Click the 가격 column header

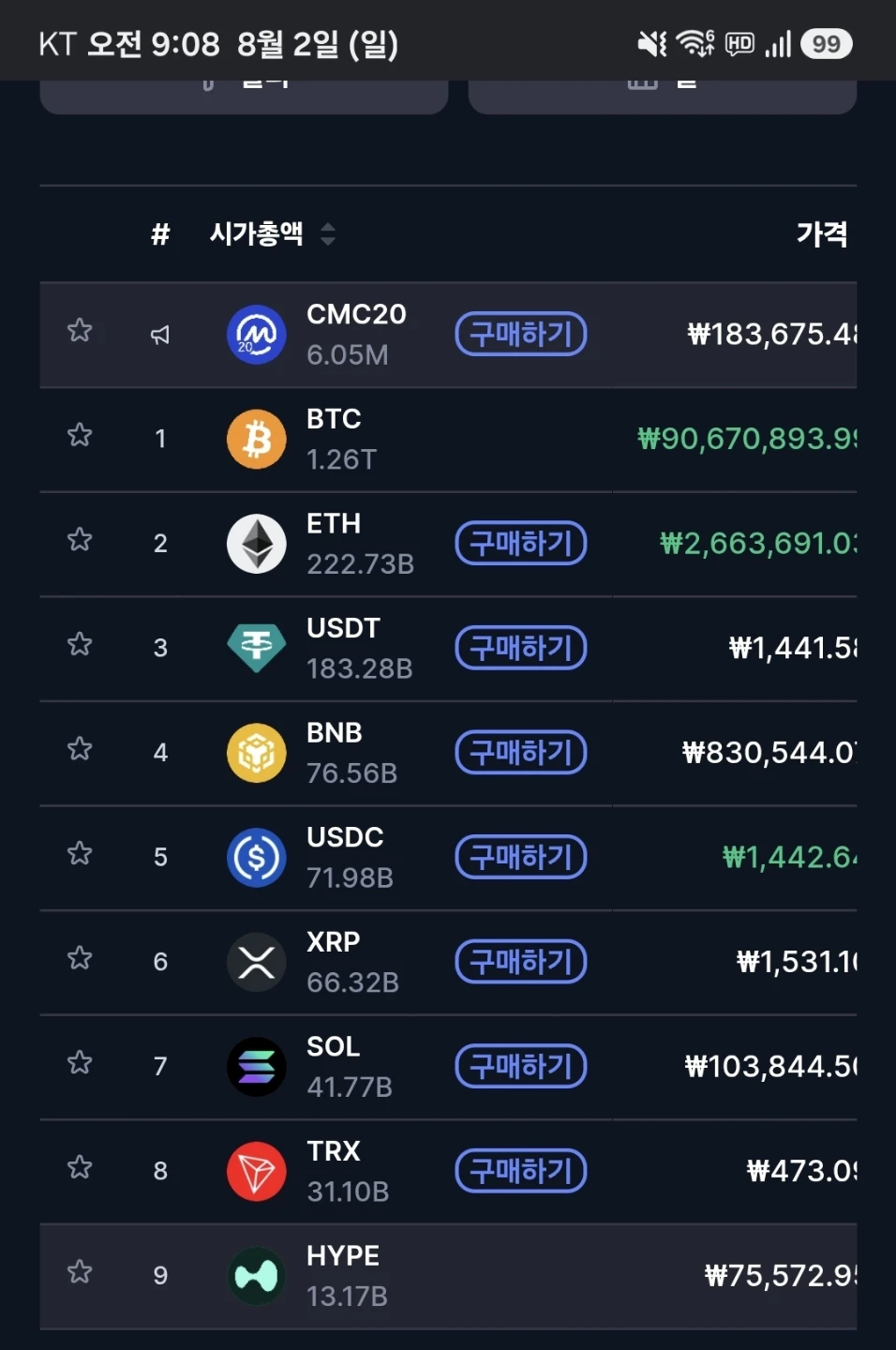[822, 233]
